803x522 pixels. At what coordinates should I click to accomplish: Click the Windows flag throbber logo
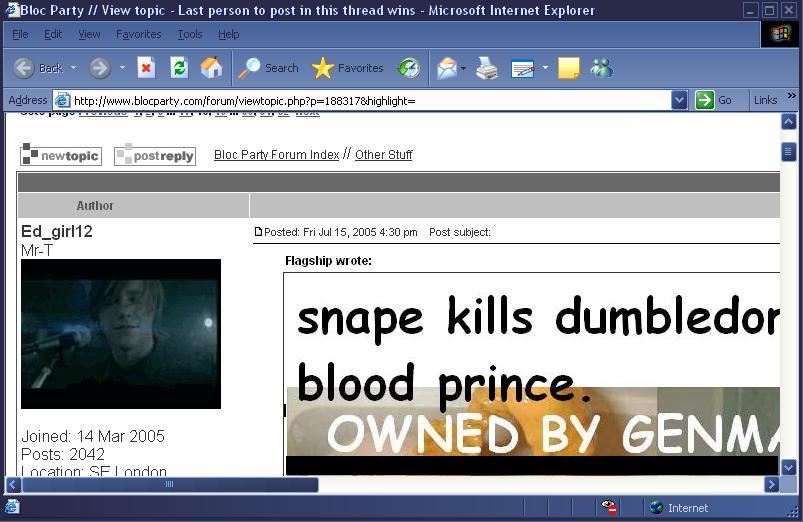coord(779,34)
